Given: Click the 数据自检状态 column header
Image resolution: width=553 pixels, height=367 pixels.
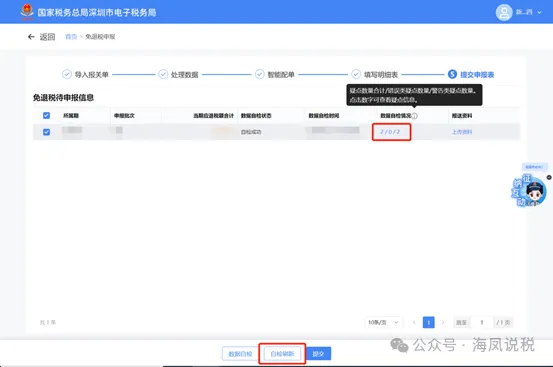Looking at the screenshot, I should 256,116.
